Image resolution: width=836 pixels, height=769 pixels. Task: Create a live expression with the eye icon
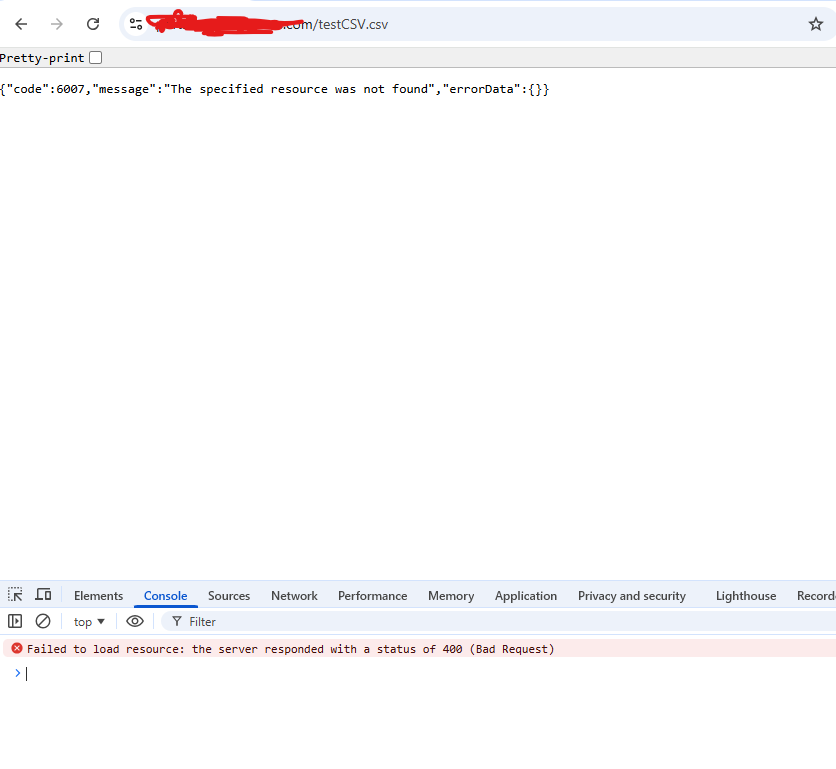(x=135, y=621)
